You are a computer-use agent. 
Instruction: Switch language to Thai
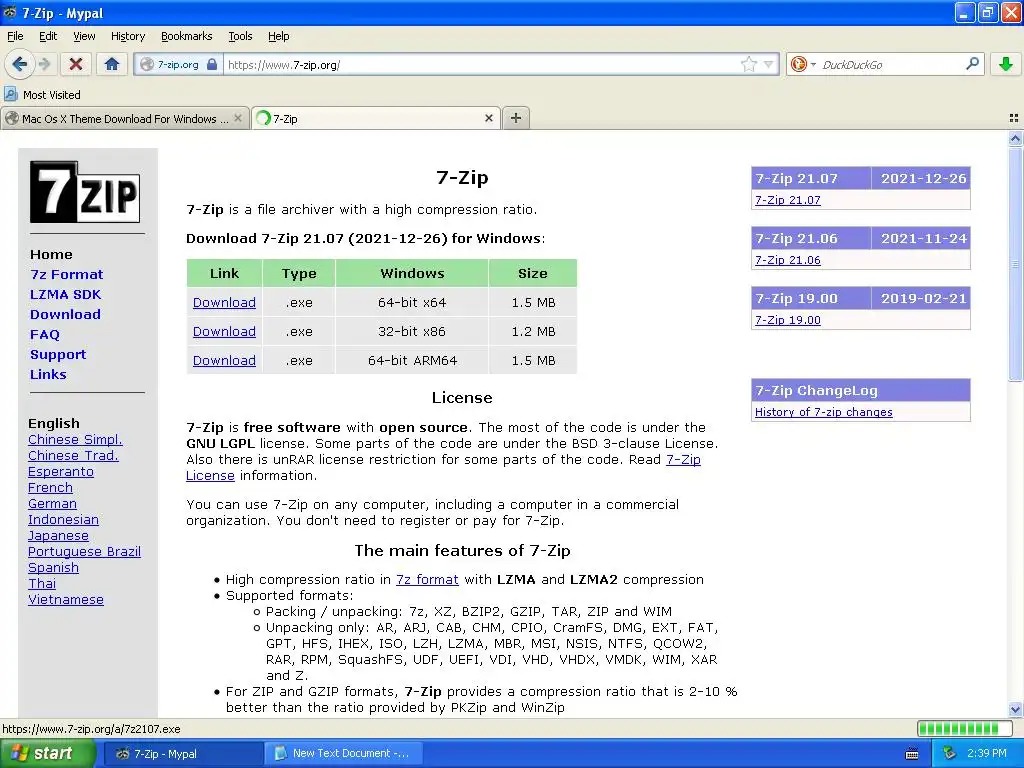click(x=42, y=583)
